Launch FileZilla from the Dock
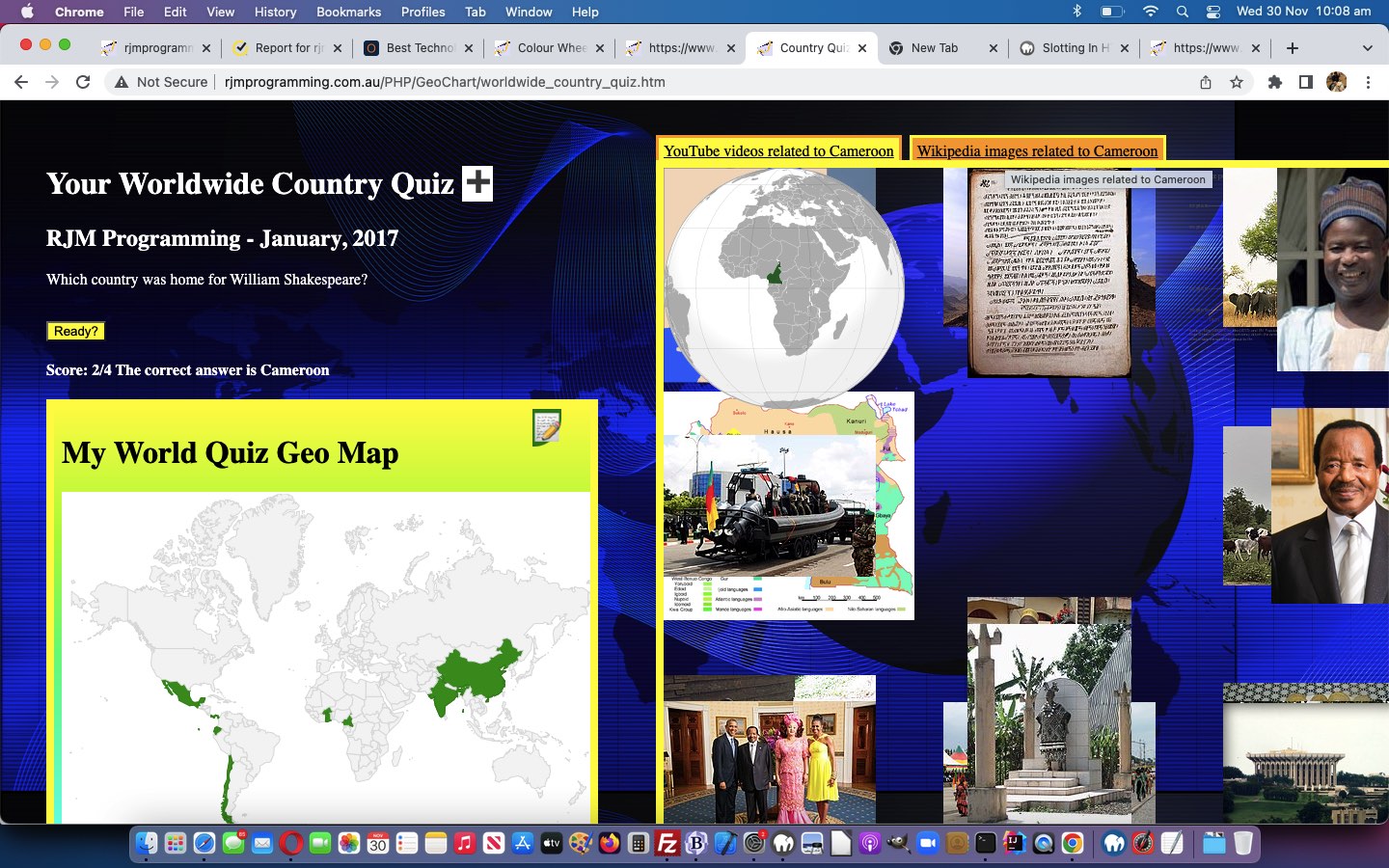The height and width of the screenshot is (868, 1389). pyautogui.click(x=667, y=844)
